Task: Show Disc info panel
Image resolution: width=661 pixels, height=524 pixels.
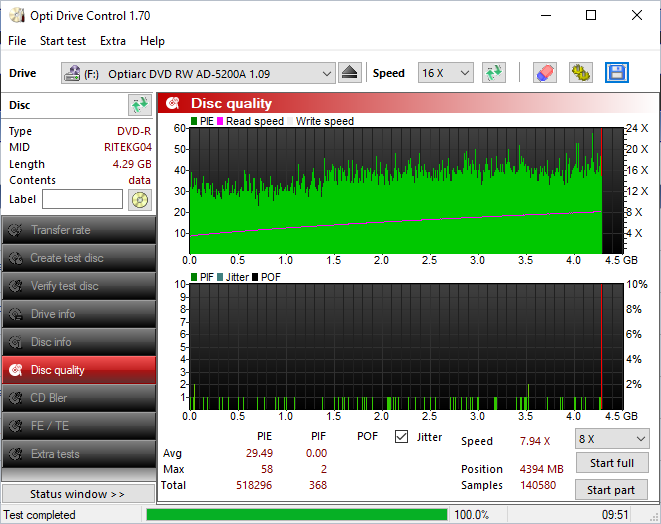Action: click(x=79, y=342)
